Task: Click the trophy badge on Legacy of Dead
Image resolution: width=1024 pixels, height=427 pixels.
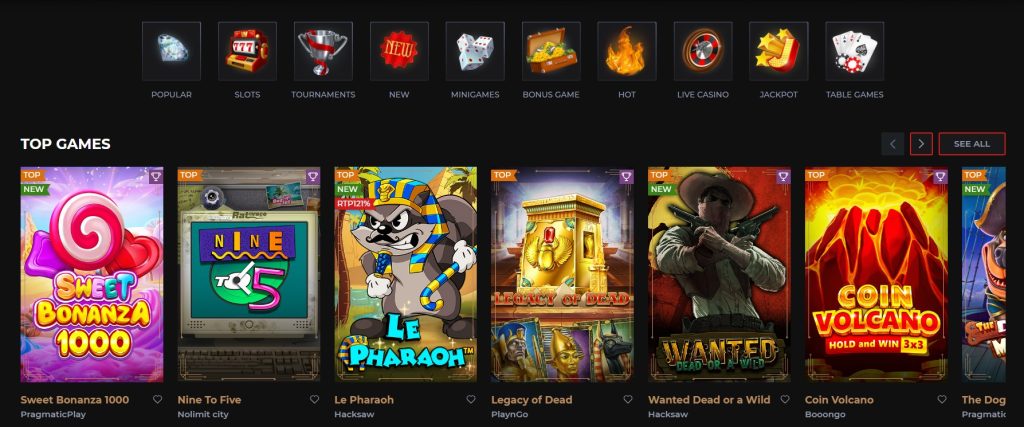Action: click(x=626, y=176)
